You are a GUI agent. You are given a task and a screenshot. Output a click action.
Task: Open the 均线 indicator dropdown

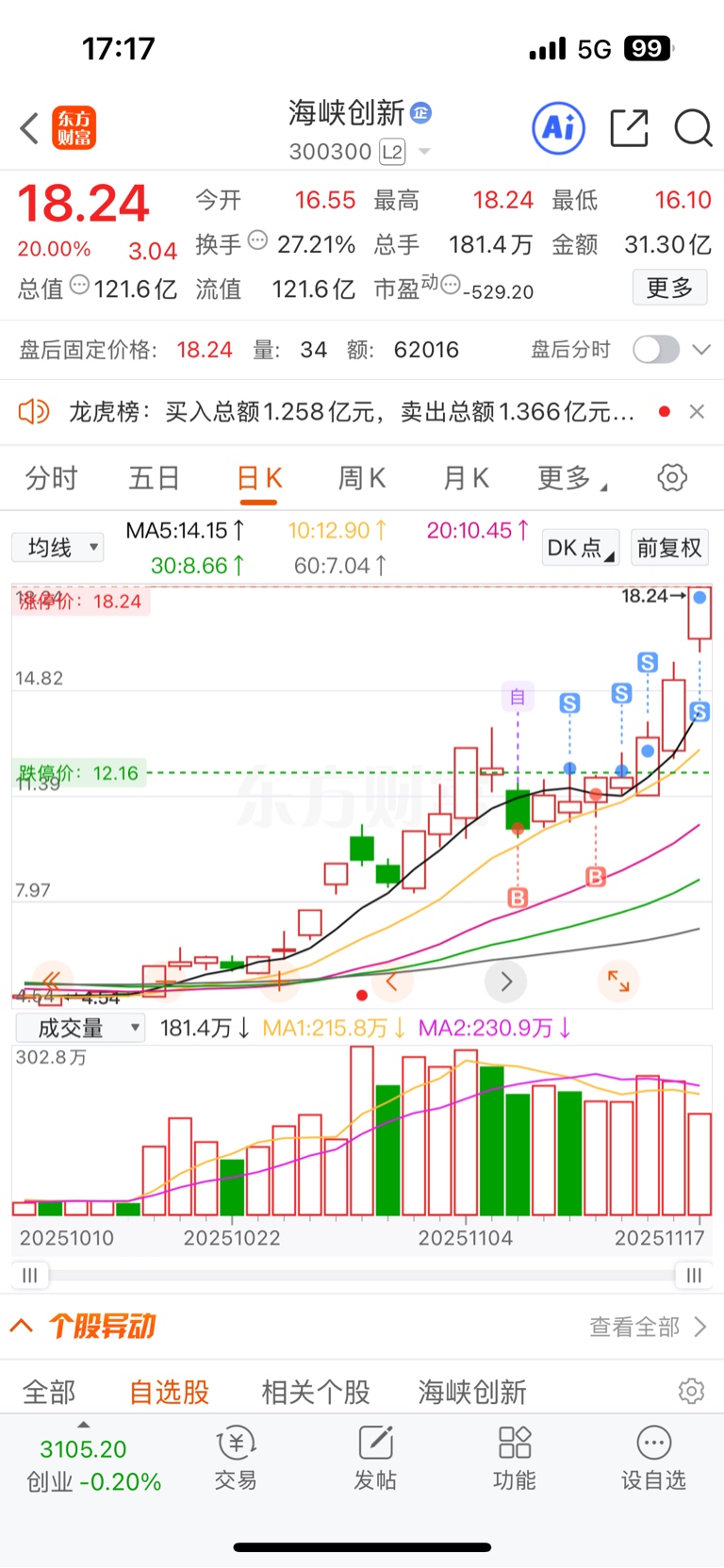pyautogui.click(x=58, y=547)
